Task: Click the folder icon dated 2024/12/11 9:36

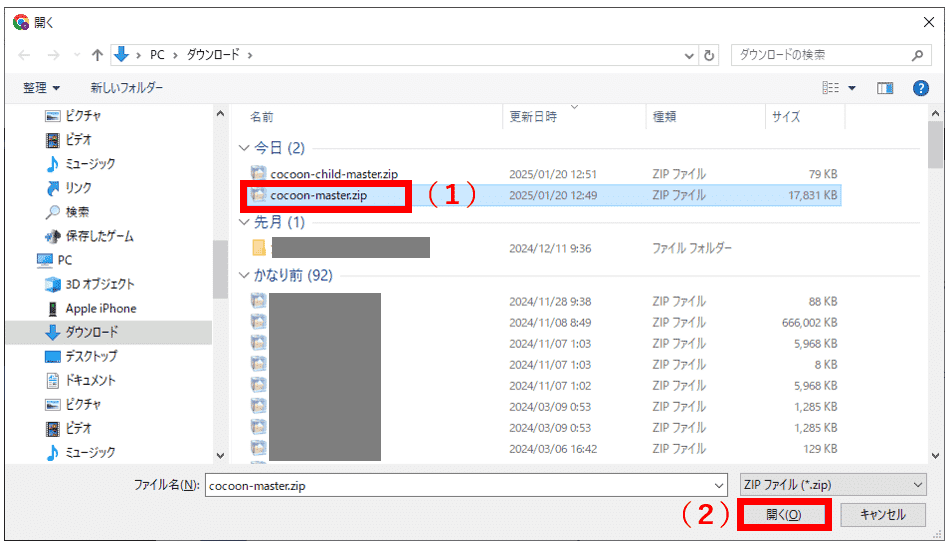Action: point(258,248)
